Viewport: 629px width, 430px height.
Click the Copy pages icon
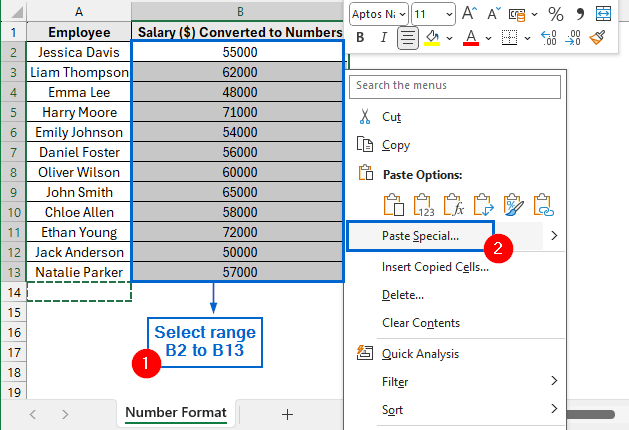coord(365,144)
